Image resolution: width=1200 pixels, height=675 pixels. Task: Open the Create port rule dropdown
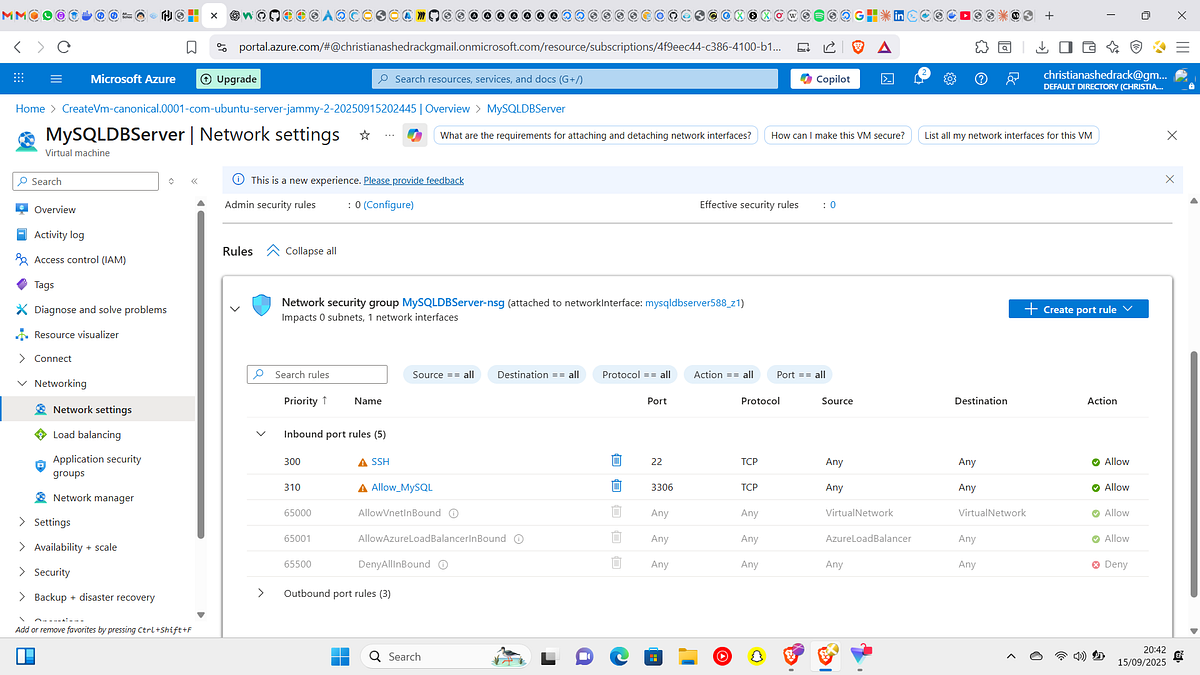[1077, 308]
